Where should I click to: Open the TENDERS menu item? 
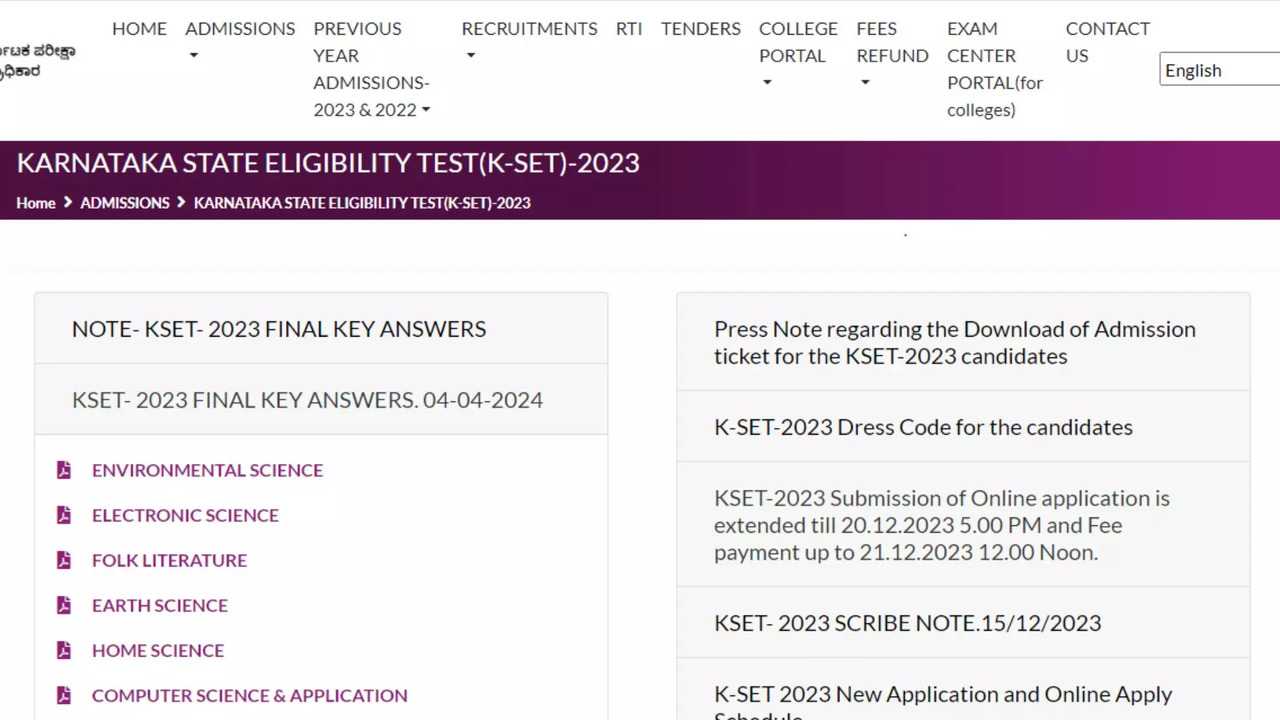(700, 29)
